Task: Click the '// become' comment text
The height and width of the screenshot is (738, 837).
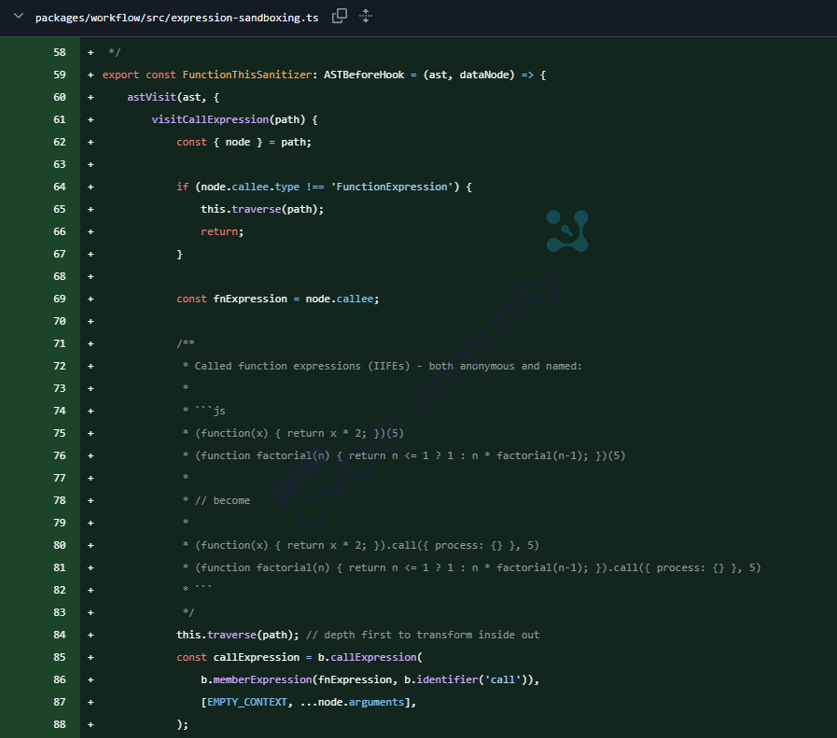Action: tap(223, 501)
